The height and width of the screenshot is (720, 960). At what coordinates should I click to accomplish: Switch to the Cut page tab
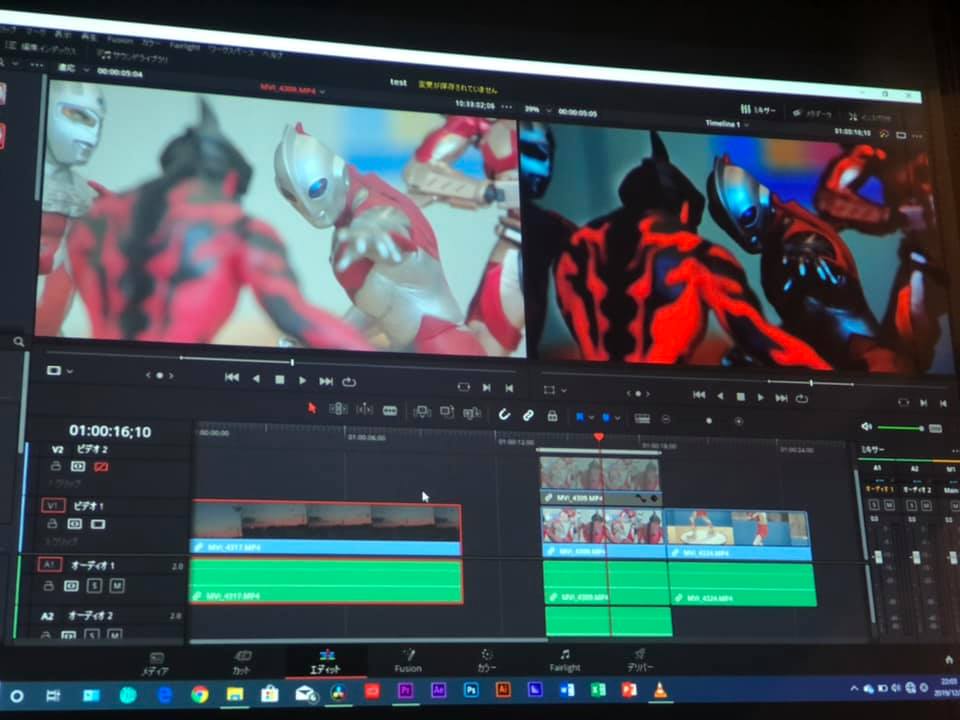241,662
